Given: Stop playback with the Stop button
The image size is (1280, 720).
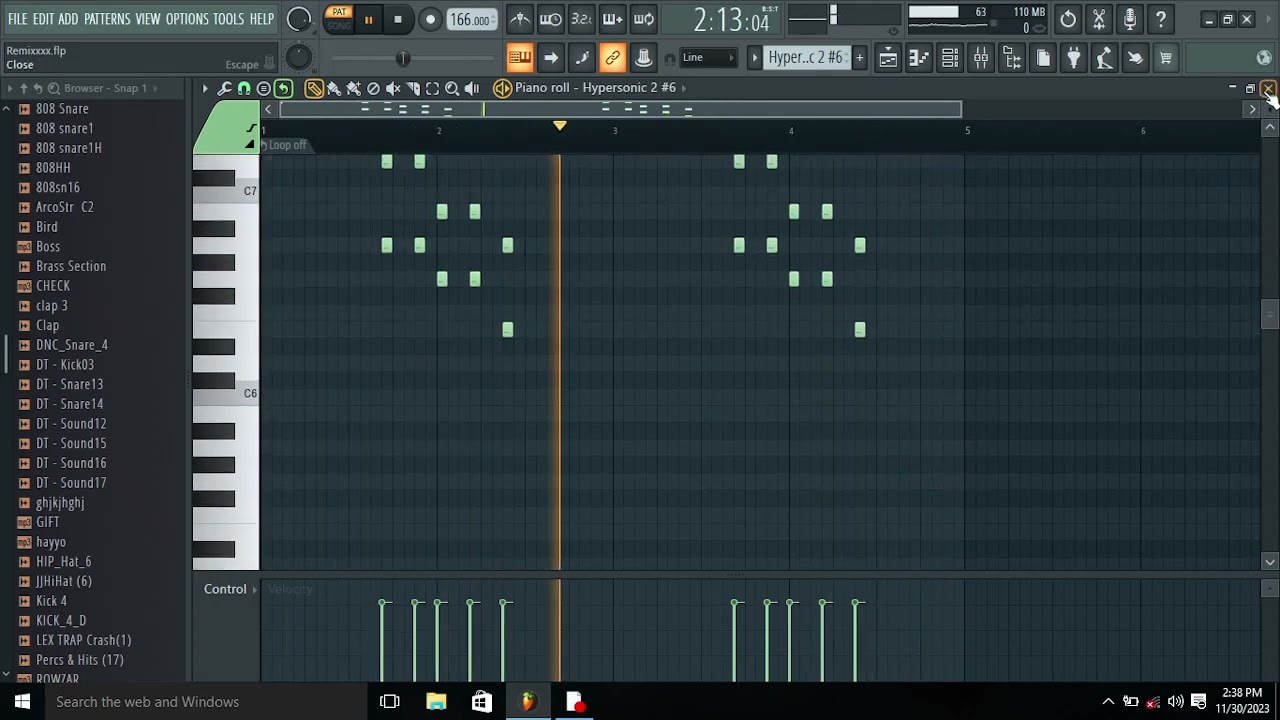Looking at the screenshot, I should point(398,19).
